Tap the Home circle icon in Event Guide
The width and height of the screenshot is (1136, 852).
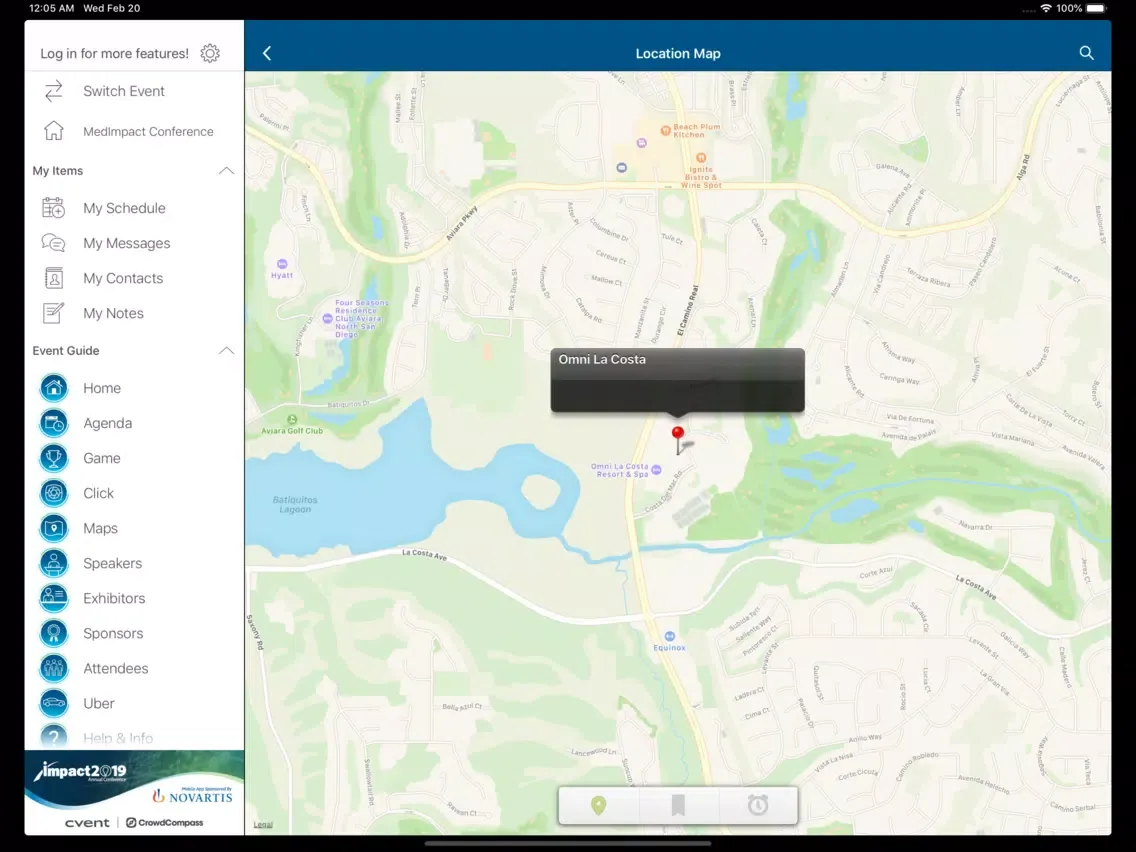54,388
